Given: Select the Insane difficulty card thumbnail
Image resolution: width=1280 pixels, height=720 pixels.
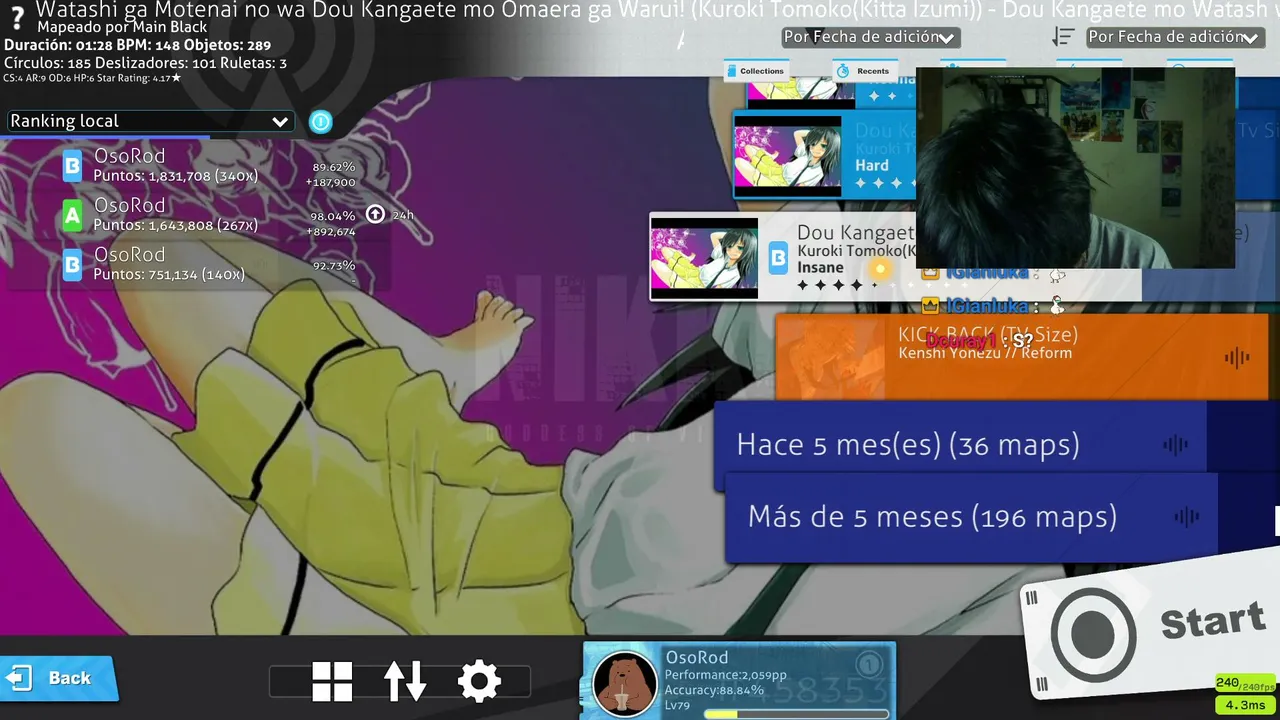Looking at the screenshot, I should (704, 256).
